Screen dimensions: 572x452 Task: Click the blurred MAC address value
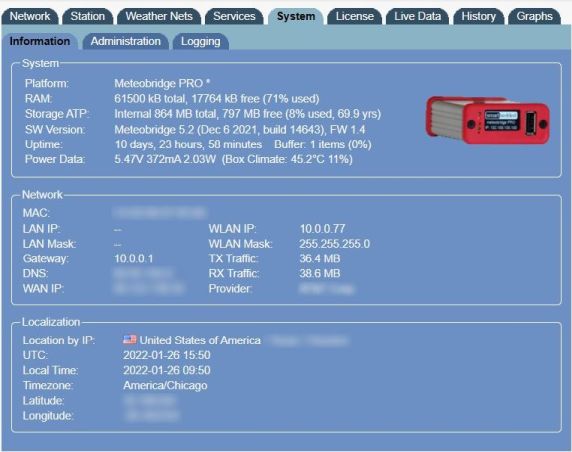pos(159,213)
